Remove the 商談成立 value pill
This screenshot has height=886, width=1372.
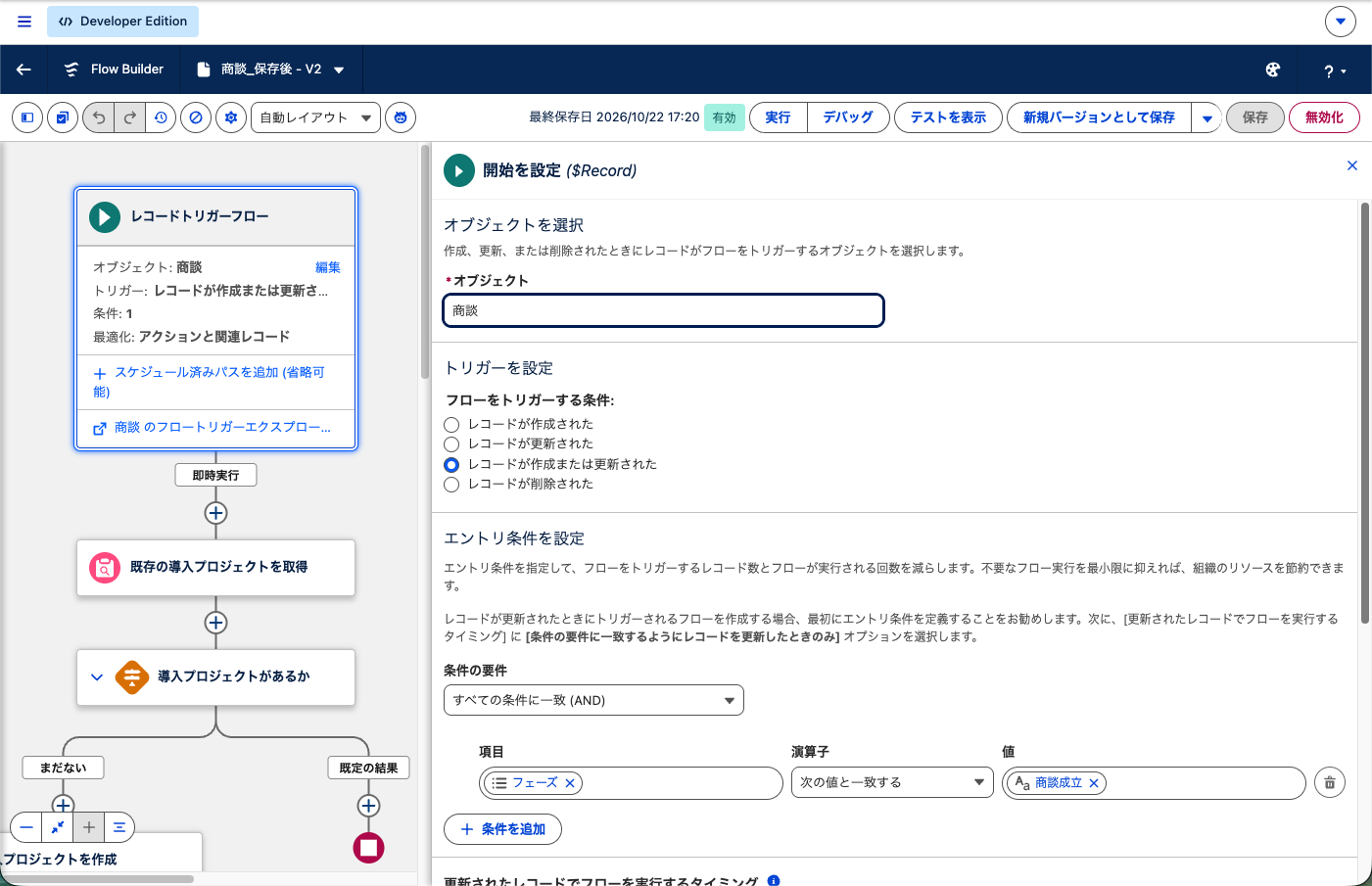click(1094, 783)
